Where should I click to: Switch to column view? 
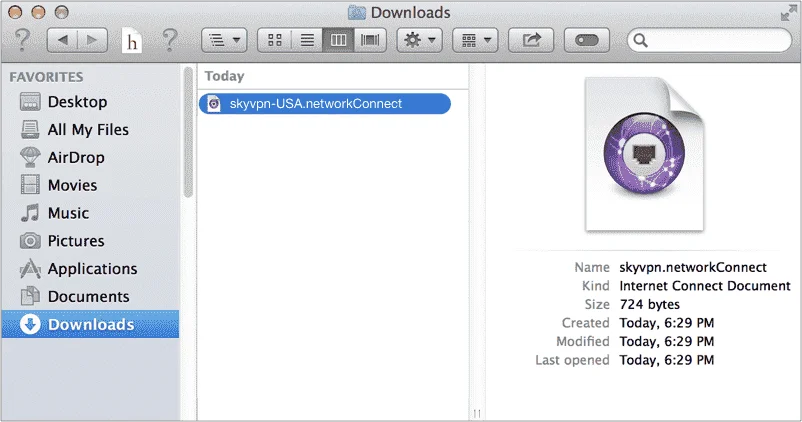pyautogui.click(x=338, y=40)
